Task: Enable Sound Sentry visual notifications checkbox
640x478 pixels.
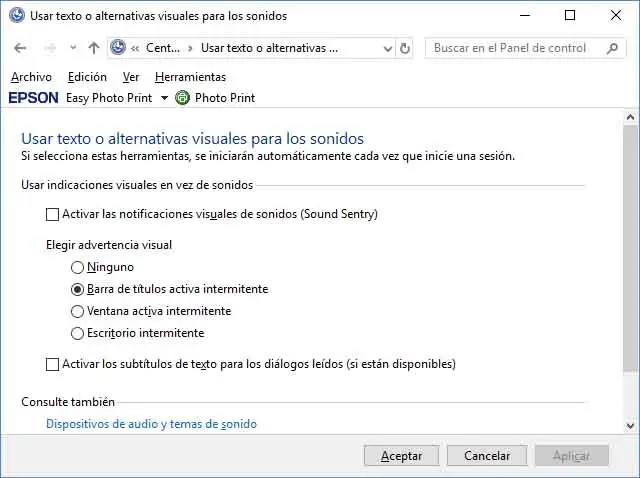Action: [x=53, y=214]
